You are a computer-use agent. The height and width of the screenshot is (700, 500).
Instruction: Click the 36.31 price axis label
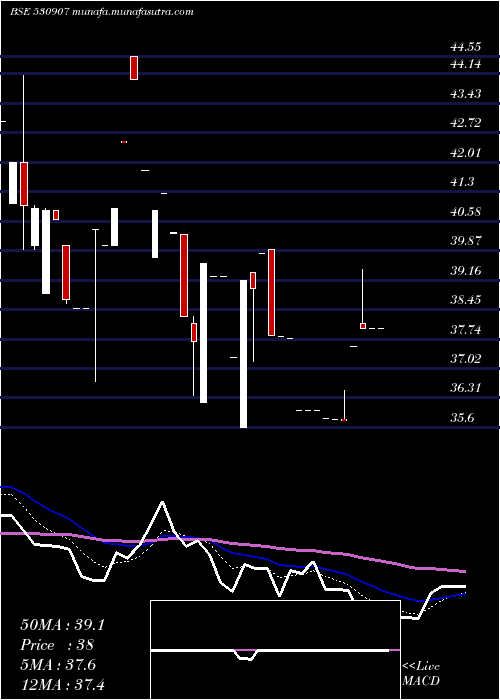[x=466, y=388]
